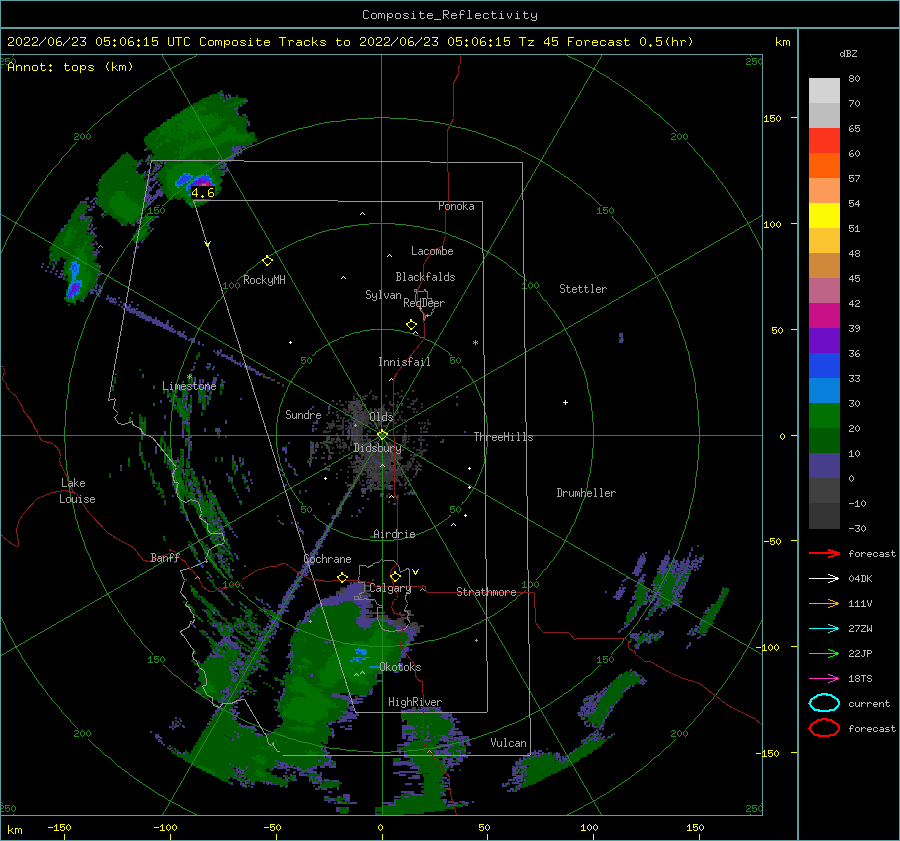Click the magenta storm core beside label 4.6

click(201, 182)
